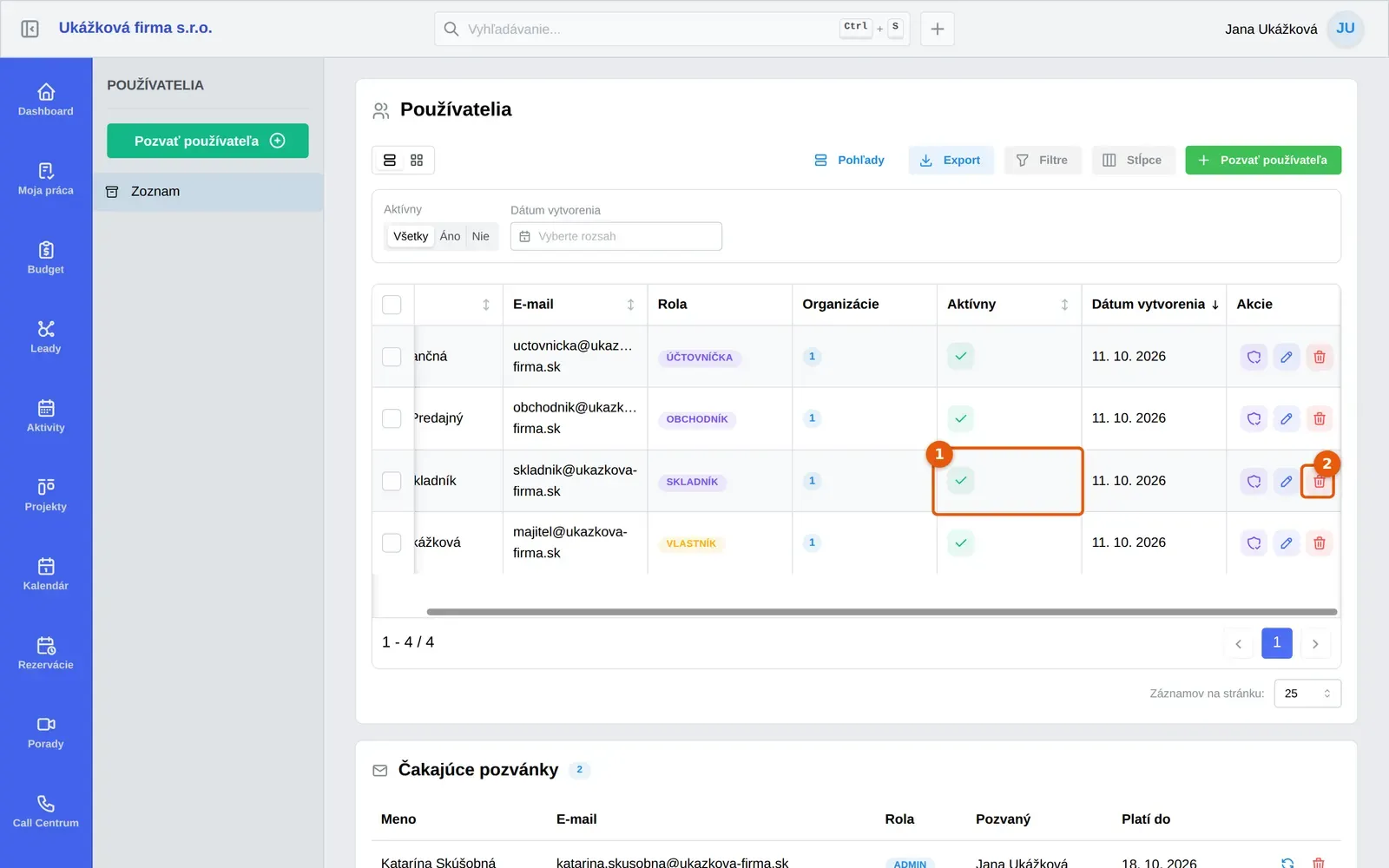Edit the obchodnik user with pencil icon
This screenshot has width=1389, height=868.
pos(1287,419)
